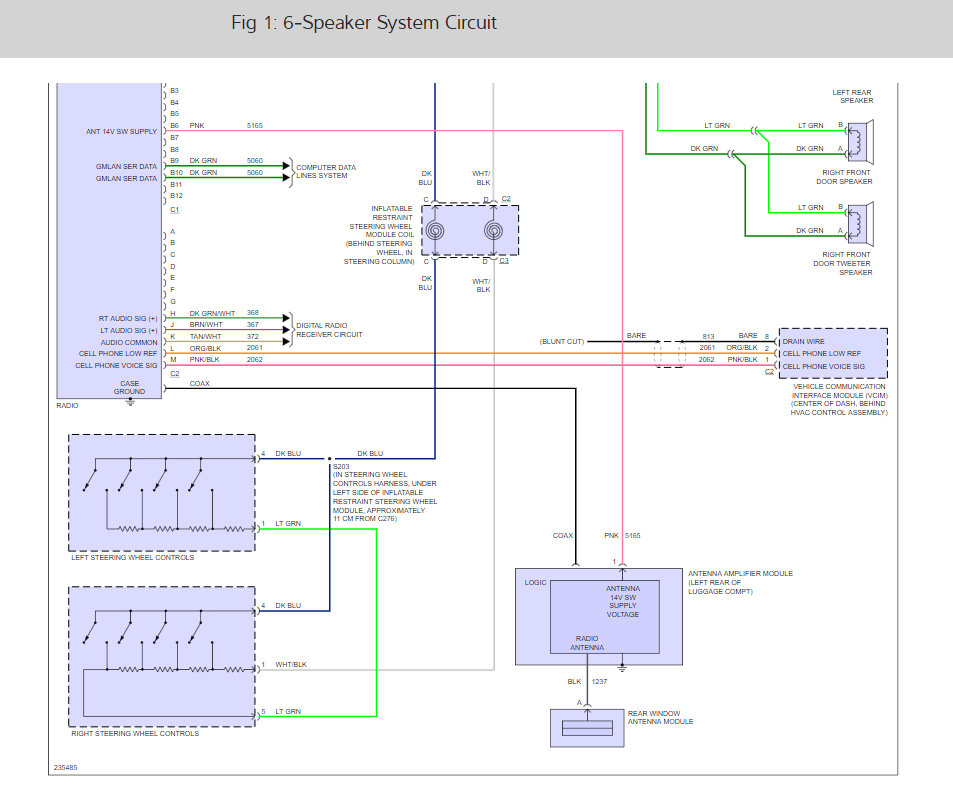Click 'INFLATABLE RESTRAINT STEERING WHEEL MODULE COIL' label
953x796 pixels.
(379, 235)
